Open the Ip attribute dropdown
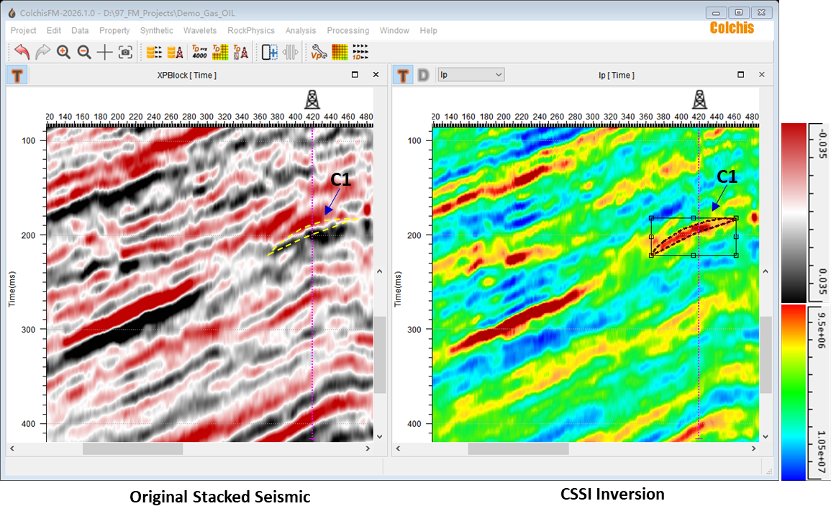 click(471, 75)
